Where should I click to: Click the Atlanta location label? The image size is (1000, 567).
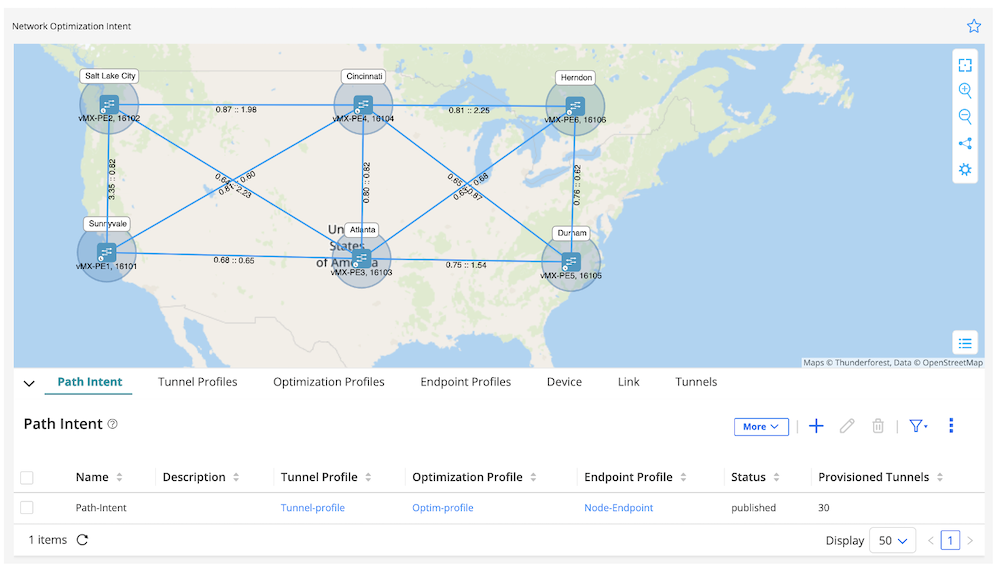[362, 230]
